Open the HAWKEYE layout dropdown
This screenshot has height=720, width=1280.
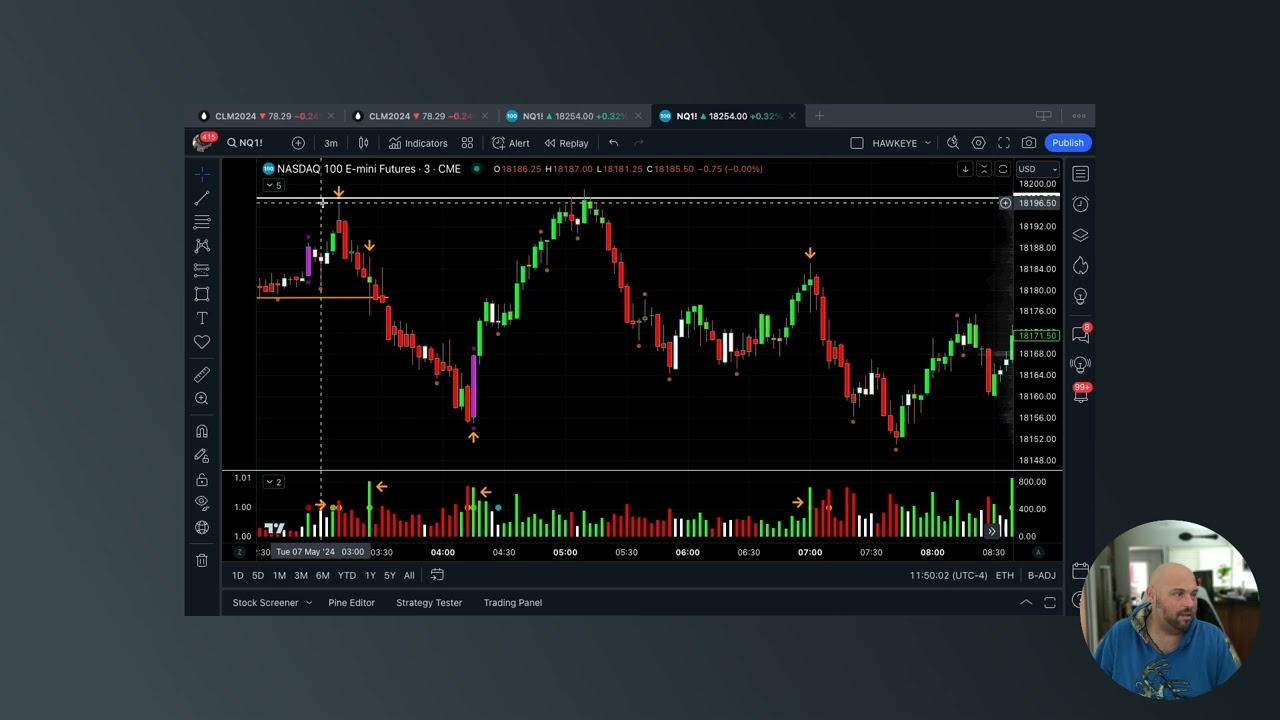pyautogui.click(x=901, y=143)
